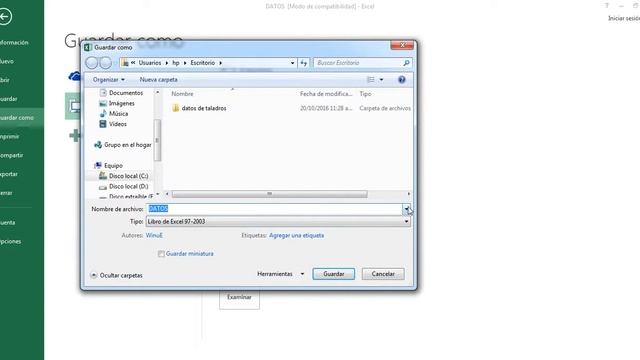Click the WinuE author link
Image resolution: width=640 pixels, height=360 pixels.
pyautogui.click(x=154, y=236)
